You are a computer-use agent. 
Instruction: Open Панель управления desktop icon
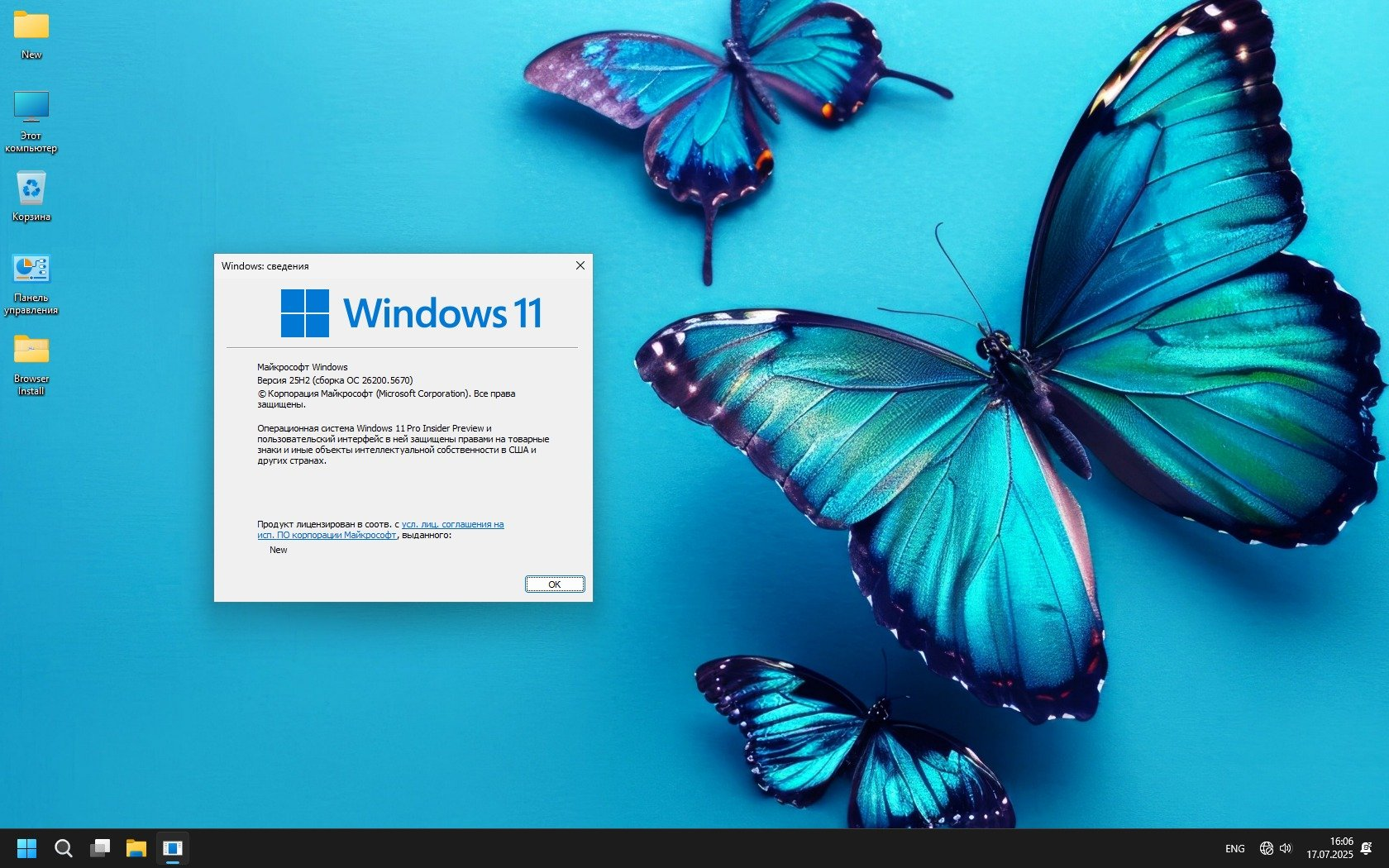31,284
